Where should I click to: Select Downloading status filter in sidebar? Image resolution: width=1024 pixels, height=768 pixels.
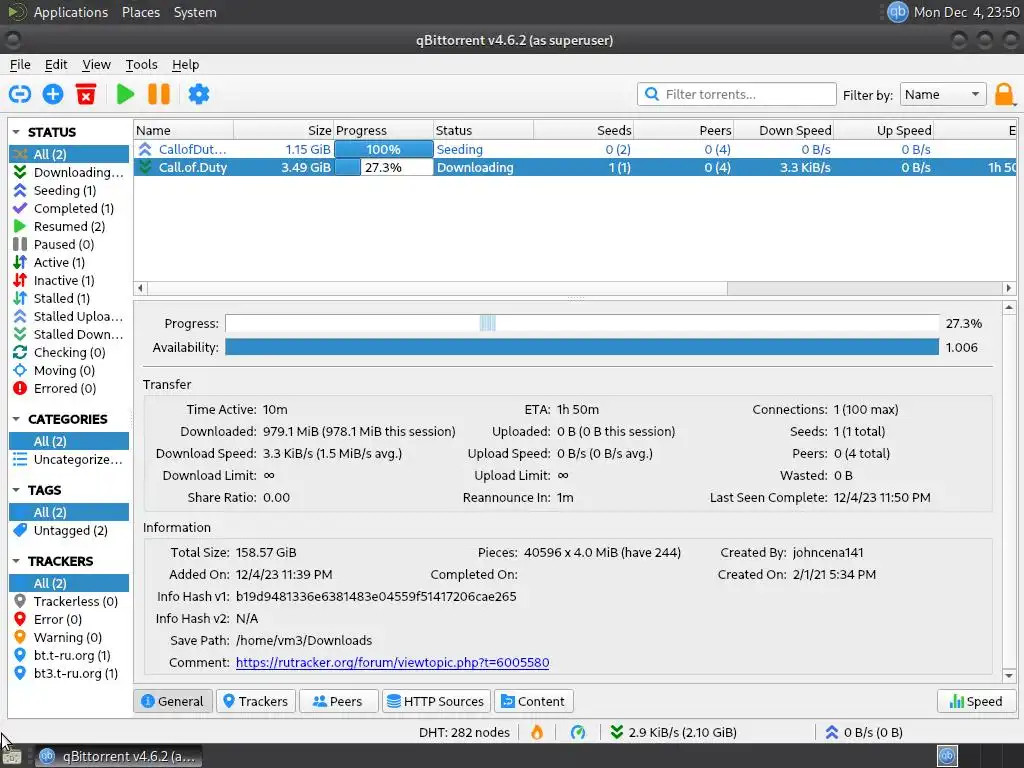pyautogui.click(x=69, y=172)
